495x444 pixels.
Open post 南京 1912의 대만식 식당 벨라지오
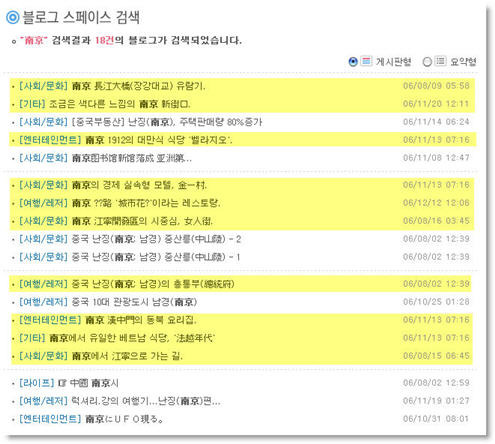click(159, 140)
